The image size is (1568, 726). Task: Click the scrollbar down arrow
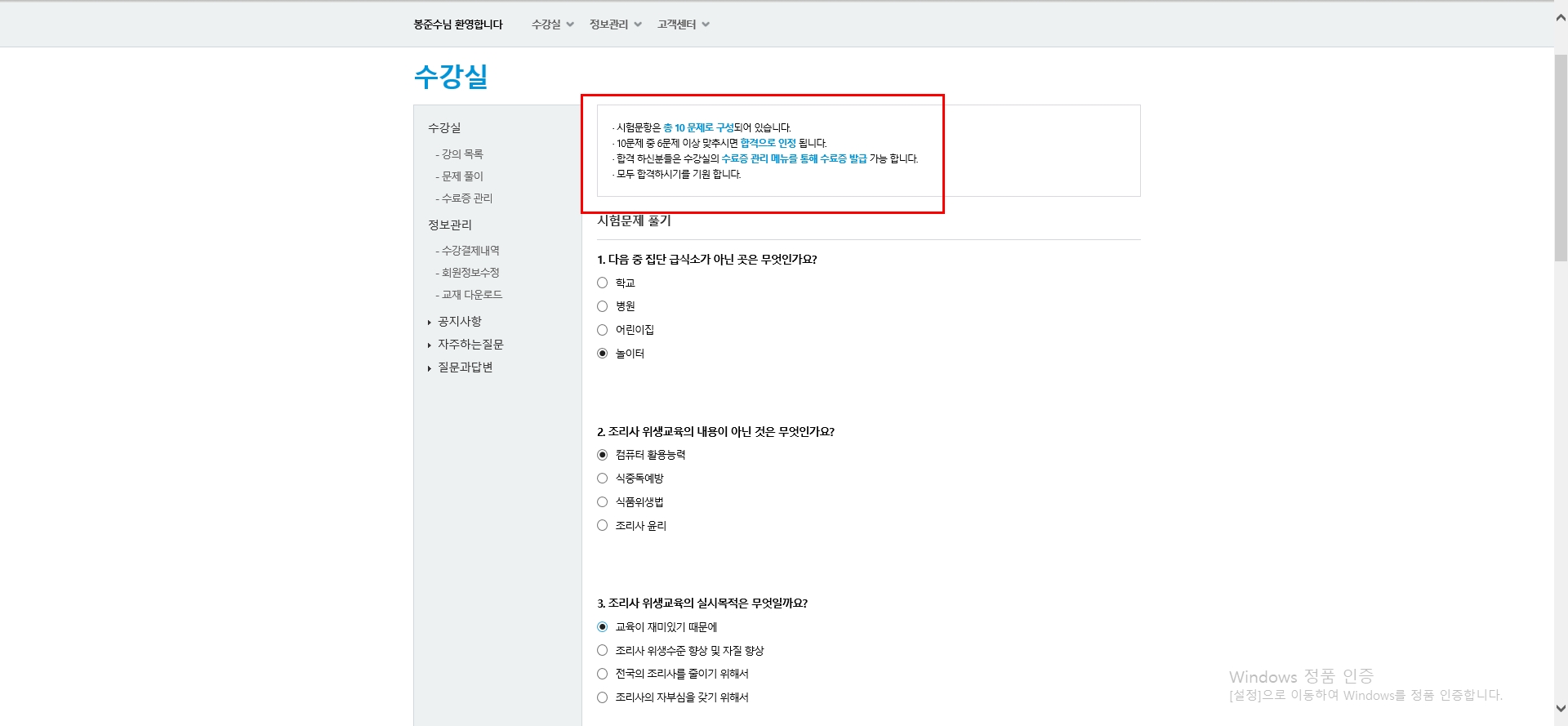click(x=1561, y=709)
